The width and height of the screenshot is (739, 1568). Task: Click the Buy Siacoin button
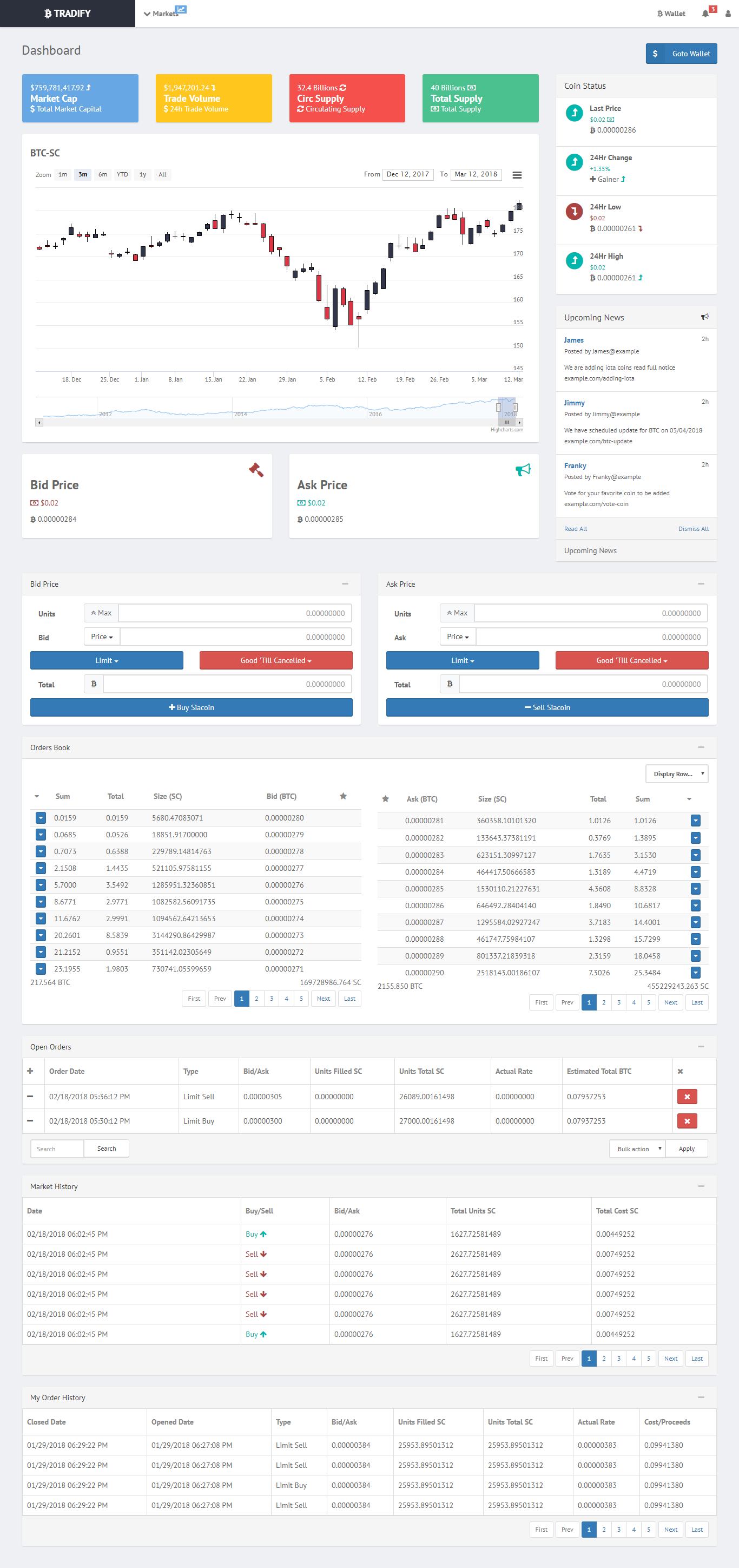point(192,707)
